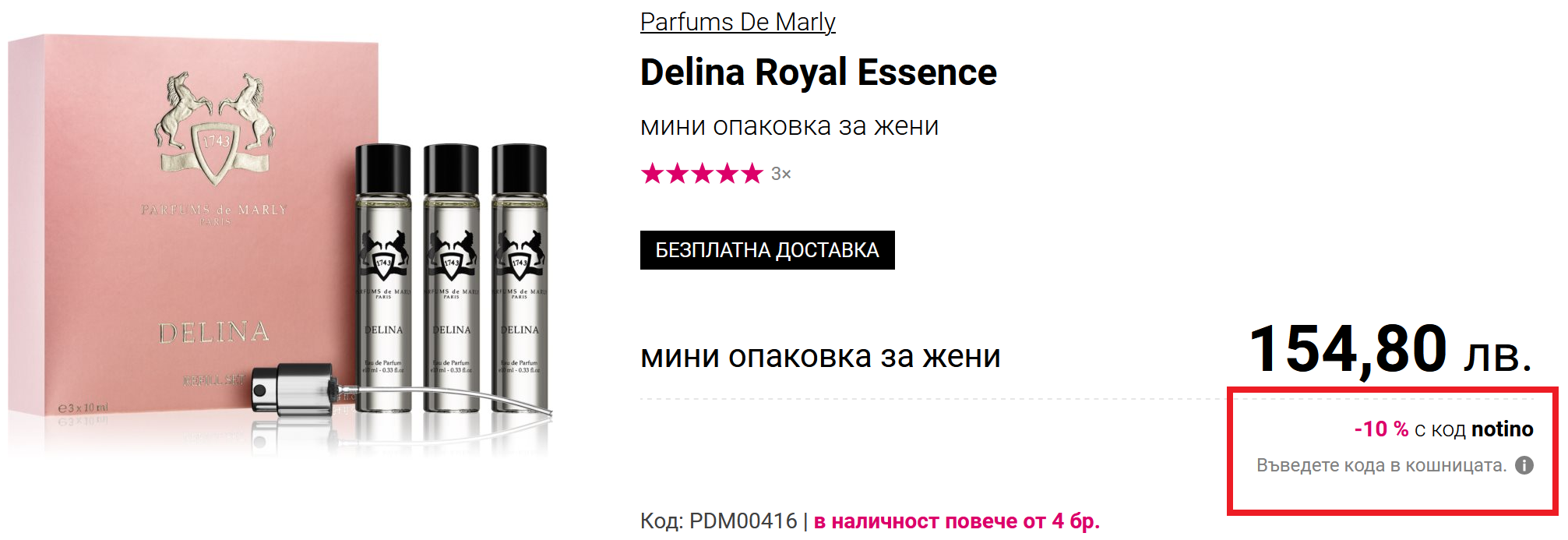Click the БЕЗПЛАТНА ДОСТАВКА badge
The image size is (1568, 540).
[x=767, y=250]
